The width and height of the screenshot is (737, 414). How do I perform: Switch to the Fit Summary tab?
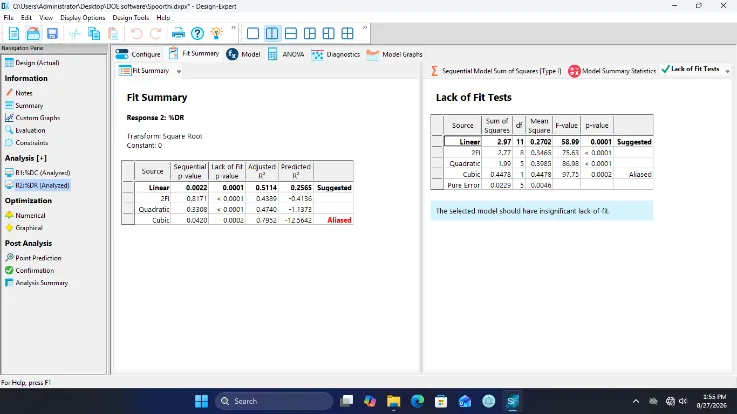pyautogui.click(x=194, y=54)
